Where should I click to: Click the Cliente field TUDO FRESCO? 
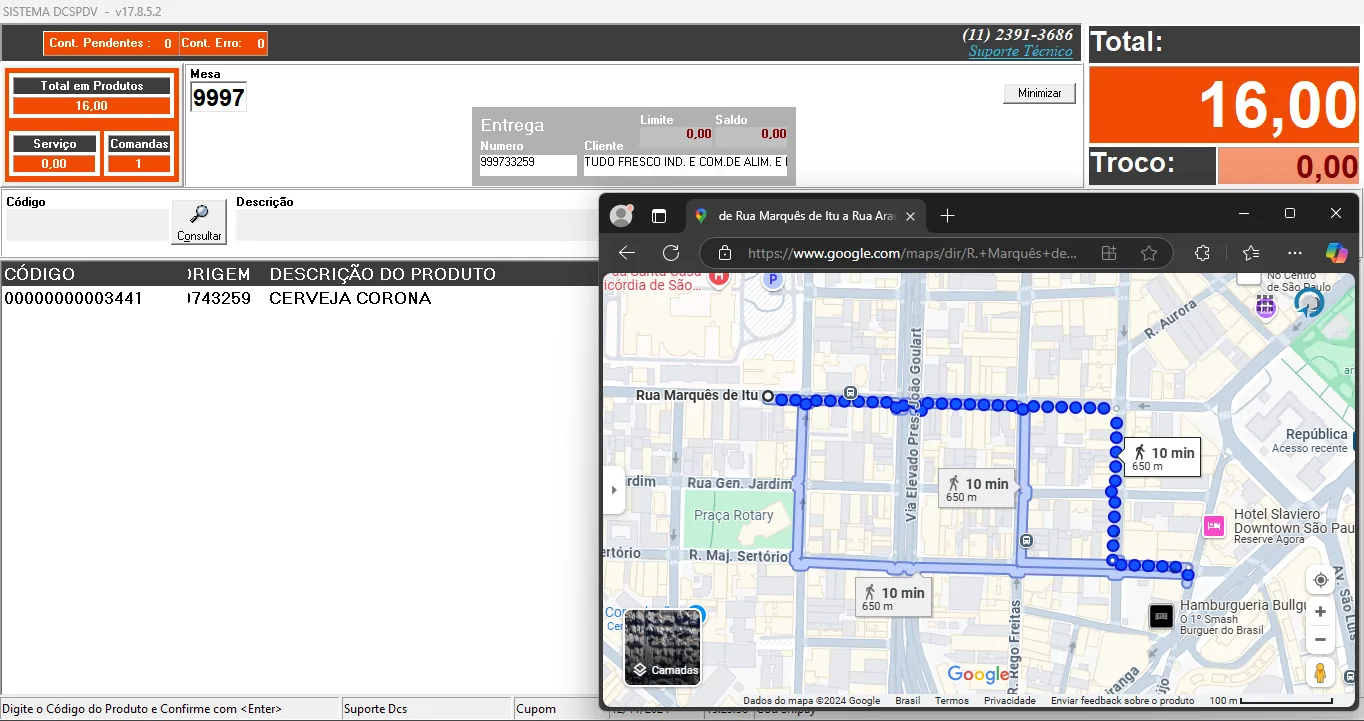(x=685, y=165)
